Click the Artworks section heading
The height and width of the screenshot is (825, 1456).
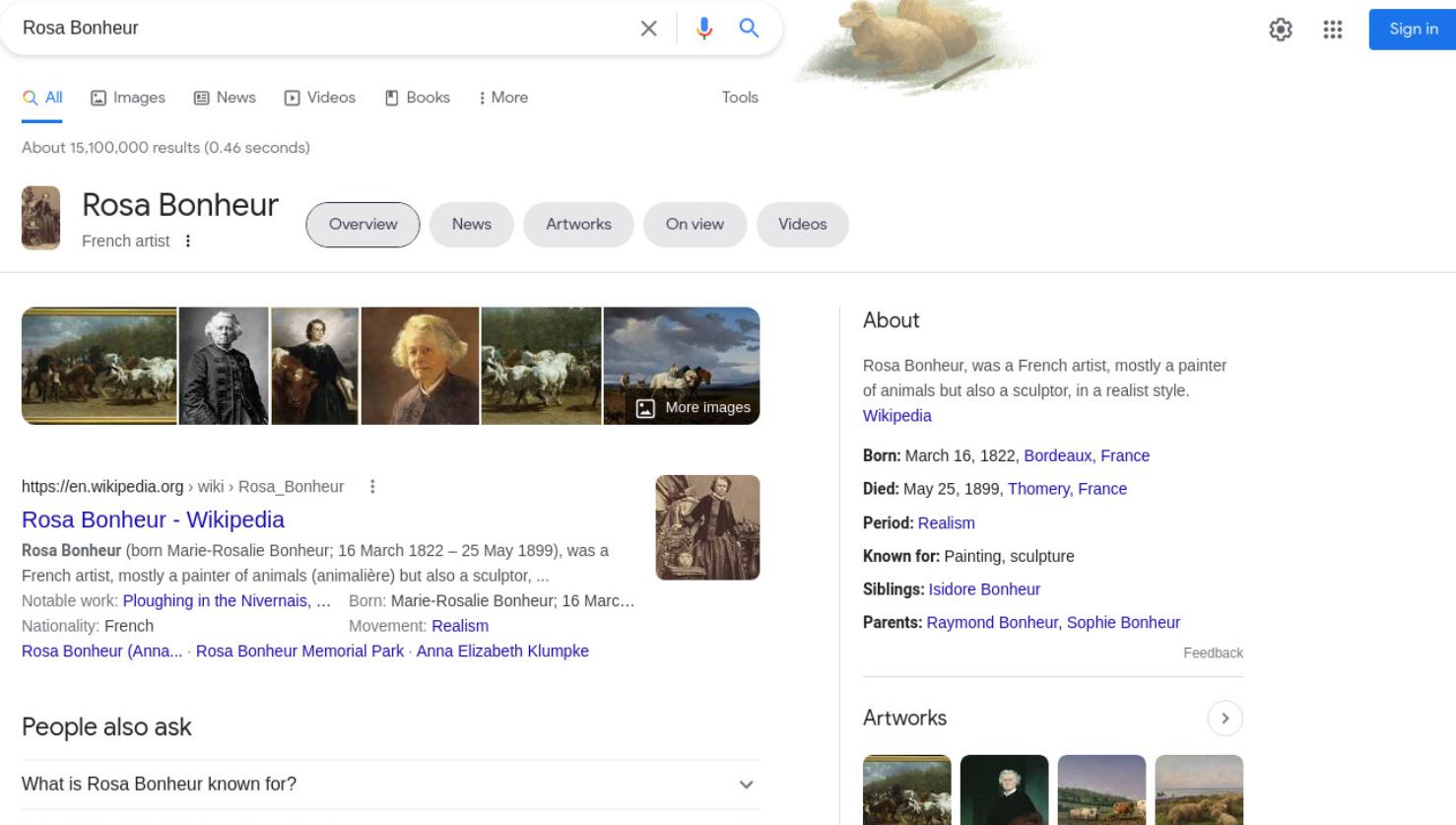pos(904,719)
